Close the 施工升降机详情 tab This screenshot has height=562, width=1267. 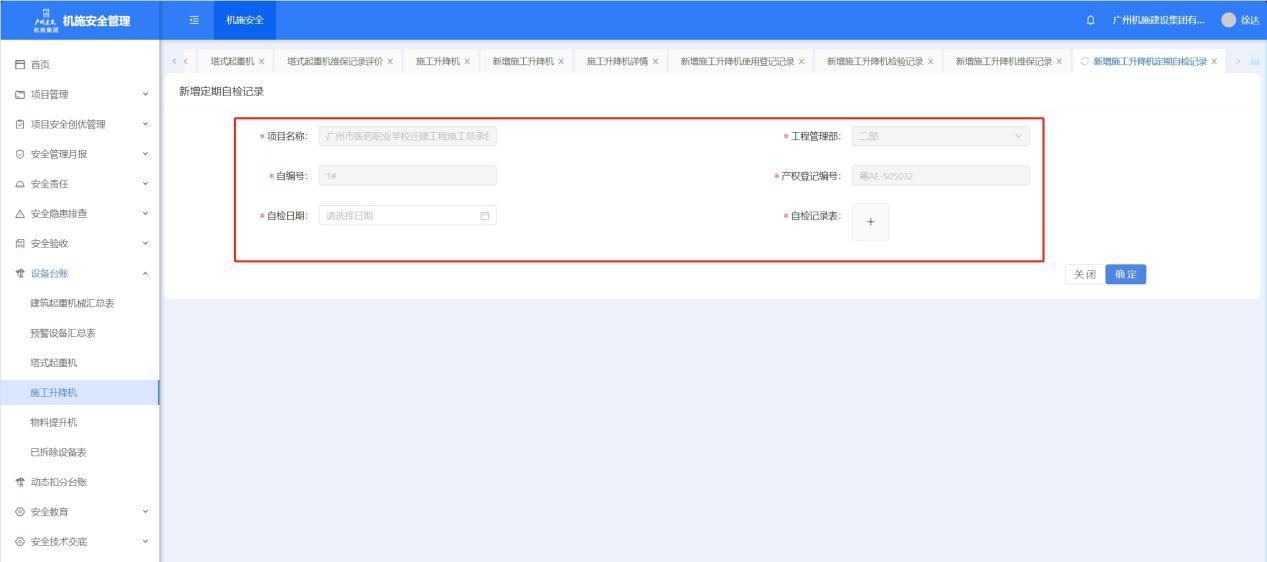pos(655,62)
